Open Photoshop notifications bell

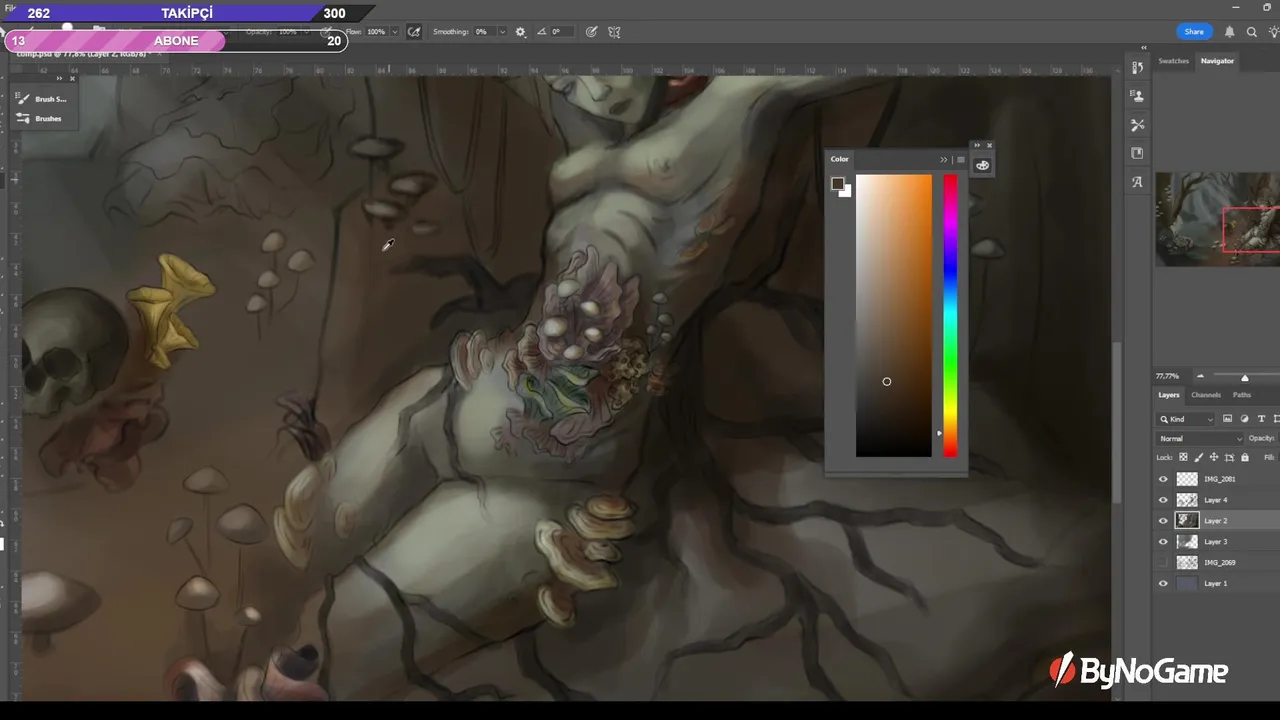[1230, 32]
